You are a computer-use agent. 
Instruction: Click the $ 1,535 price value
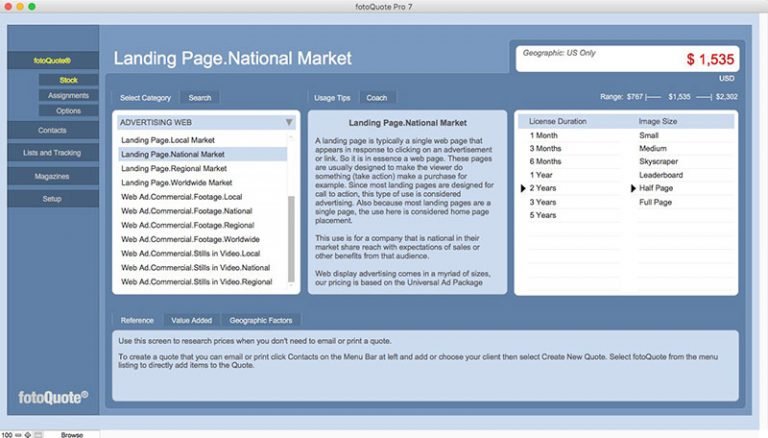[710, 60]
